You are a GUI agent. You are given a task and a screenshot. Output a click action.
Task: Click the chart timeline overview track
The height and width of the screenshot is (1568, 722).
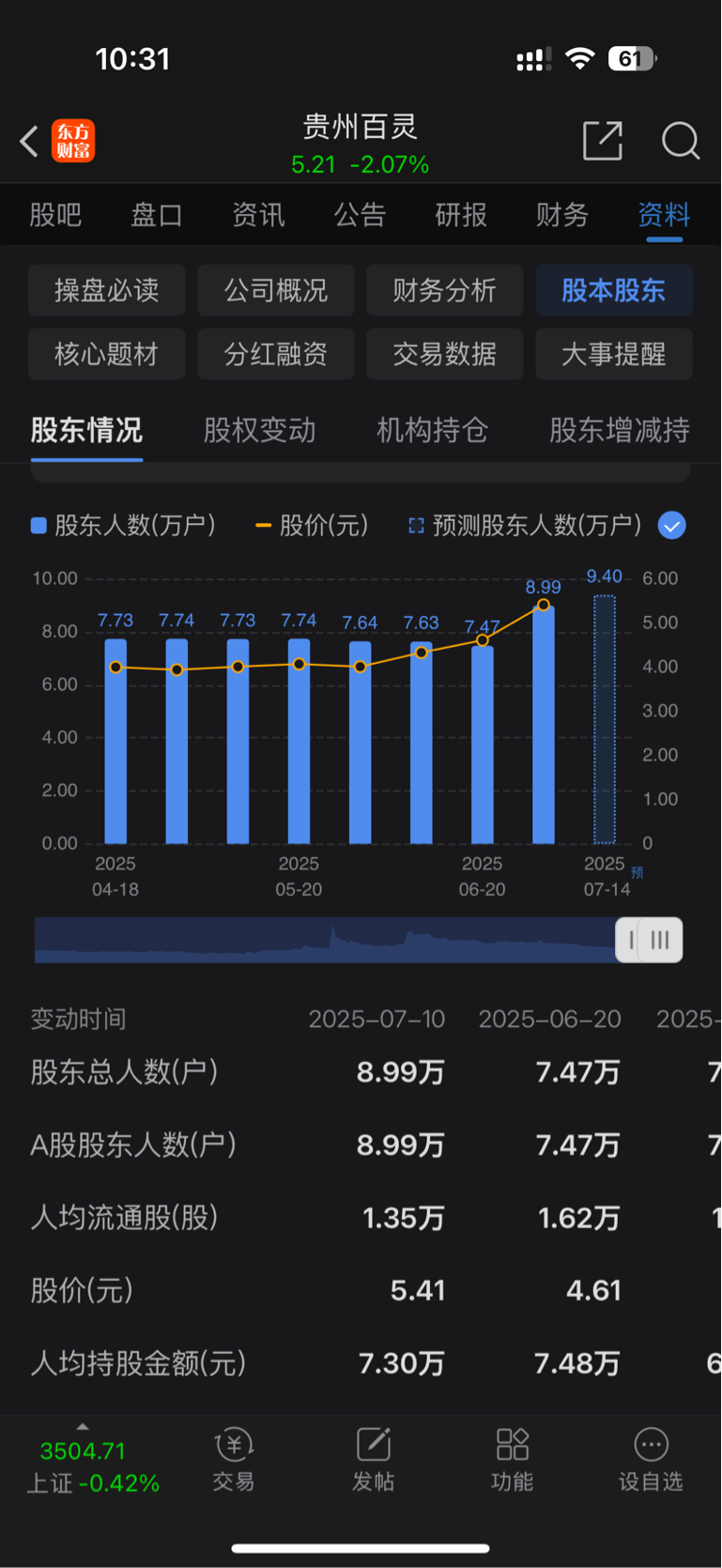(x=325, y=940)
